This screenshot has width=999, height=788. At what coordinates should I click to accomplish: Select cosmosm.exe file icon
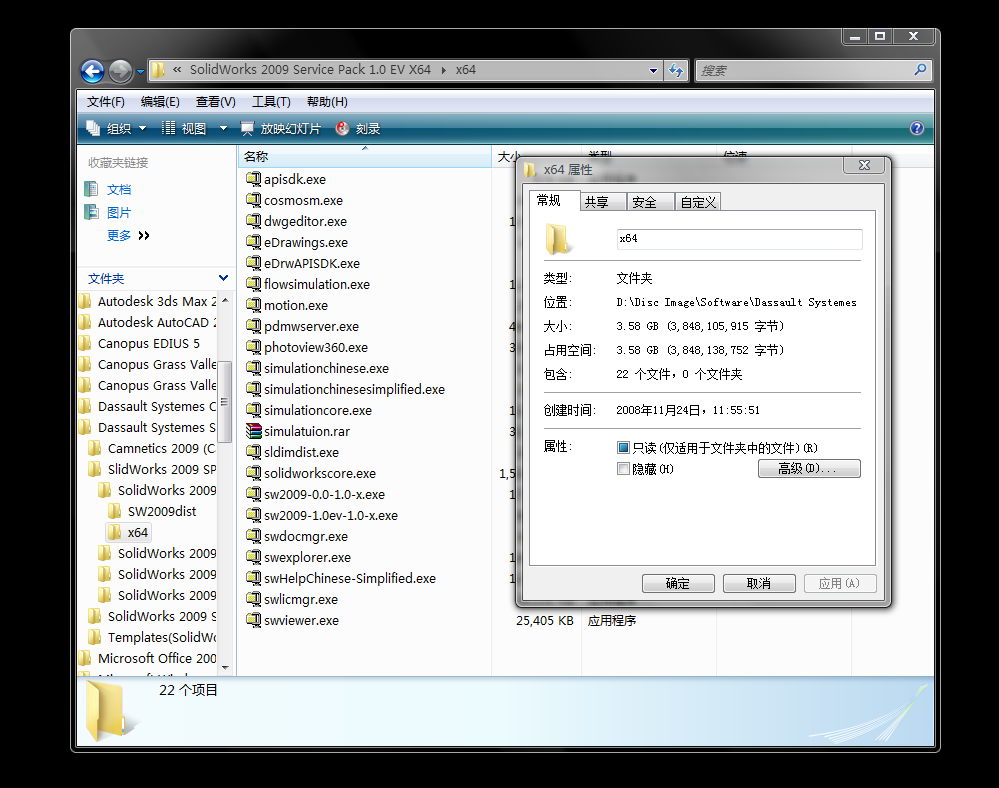[254, 200]
